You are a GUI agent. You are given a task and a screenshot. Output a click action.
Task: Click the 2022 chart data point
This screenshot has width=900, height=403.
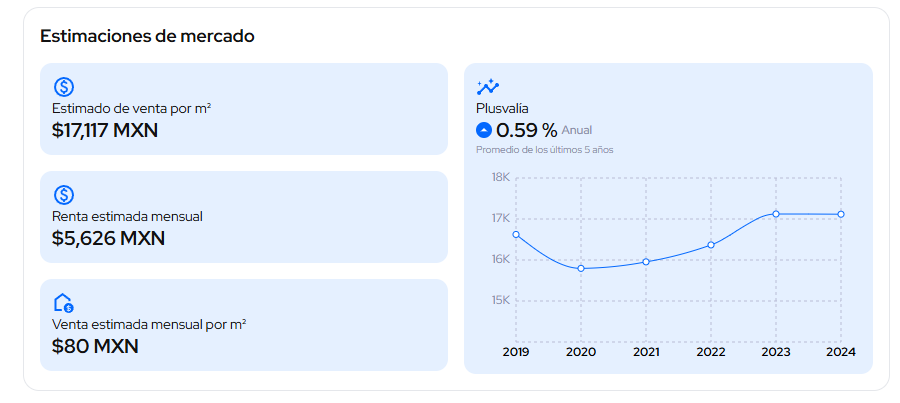tap(711, 245)
